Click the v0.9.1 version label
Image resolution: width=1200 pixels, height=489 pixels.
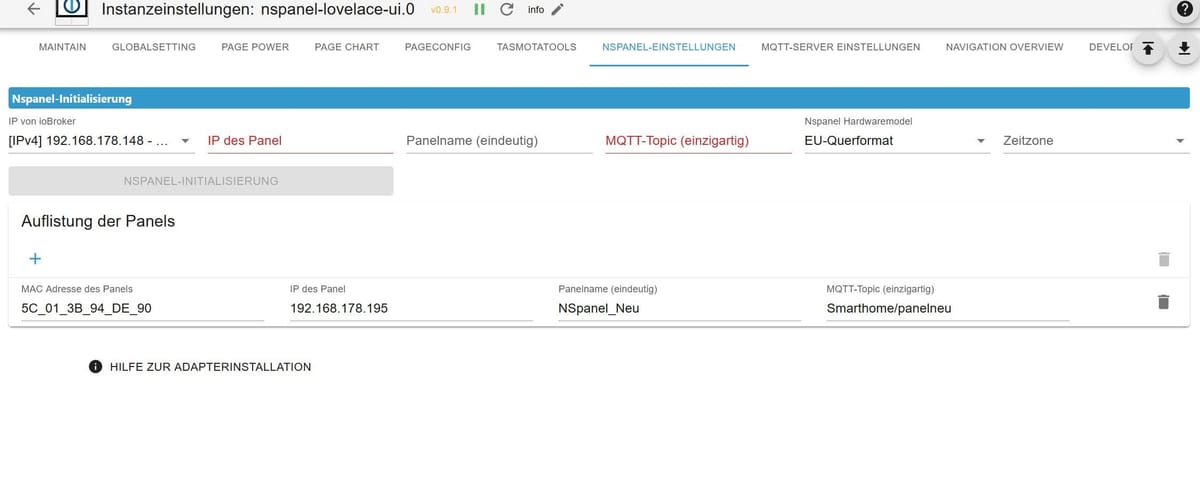444,10
